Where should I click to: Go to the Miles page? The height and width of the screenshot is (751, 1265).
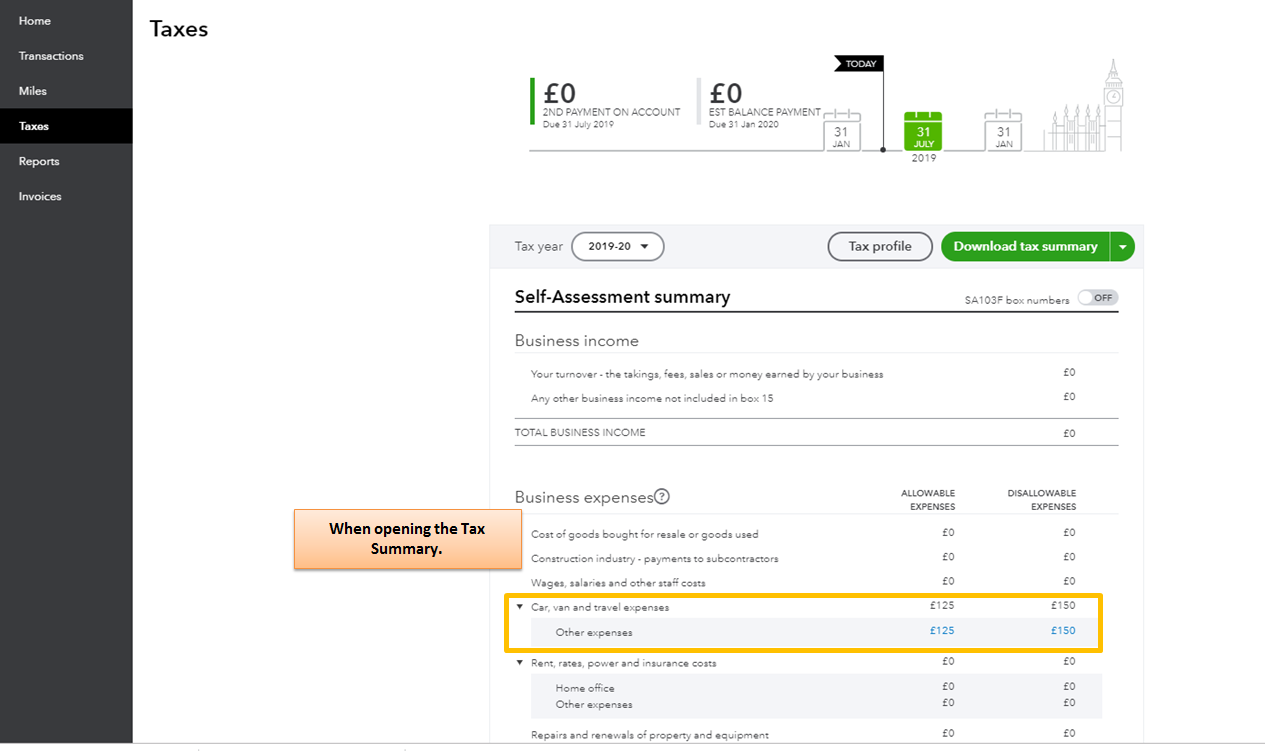pyautogui.click(x=32, y=90)
